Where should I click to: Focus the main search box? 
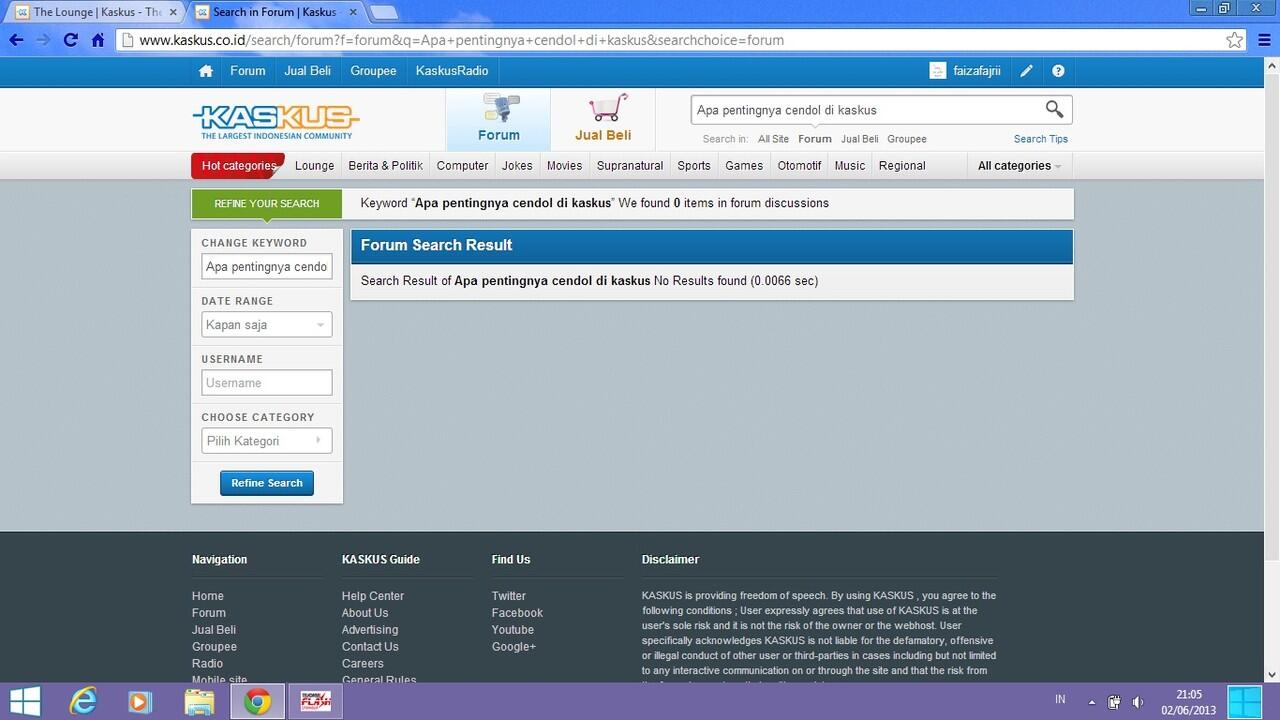pyautogui.click(x=867, y=110)
